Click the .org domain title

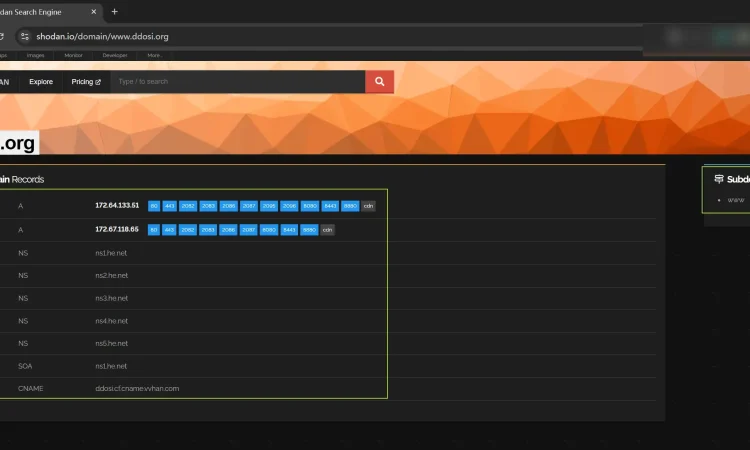(x=18, y=143)
